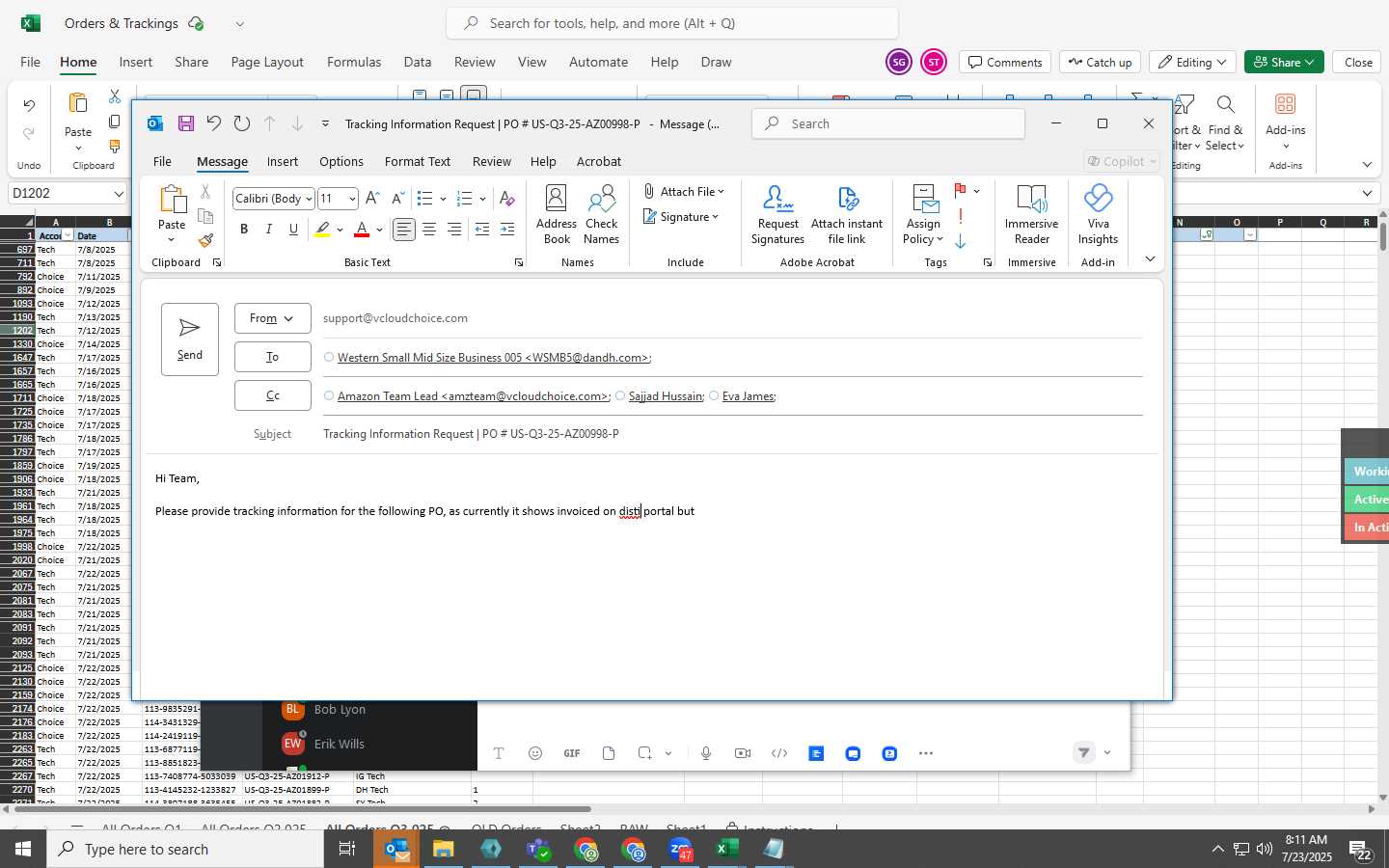
Task: Click the Outlook message Search box
Action: tap(887, 123)
